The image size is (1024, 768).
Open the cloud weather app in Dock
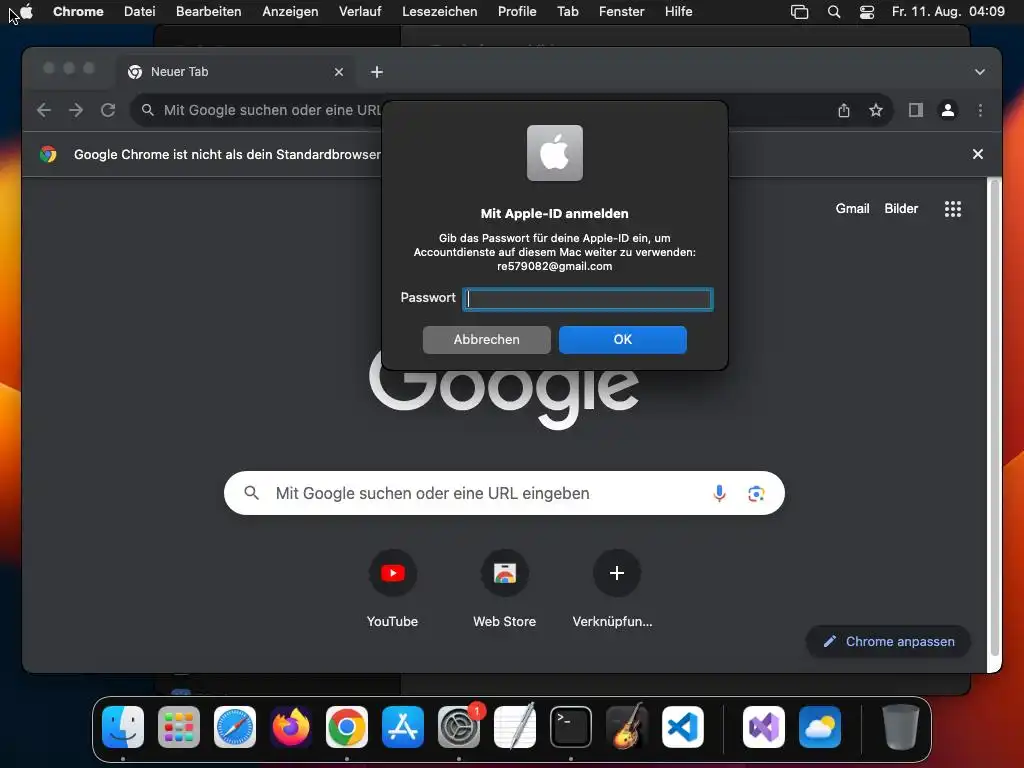pos(820,727)
